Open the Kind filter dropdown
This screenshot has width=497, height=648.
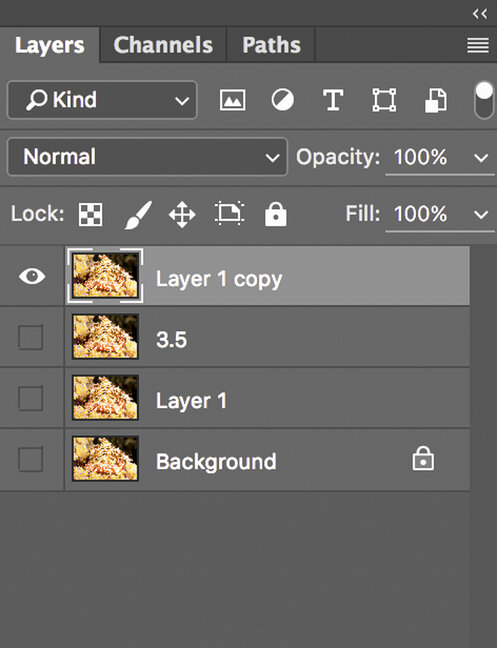pyautogui.click(x=102, y=100)
